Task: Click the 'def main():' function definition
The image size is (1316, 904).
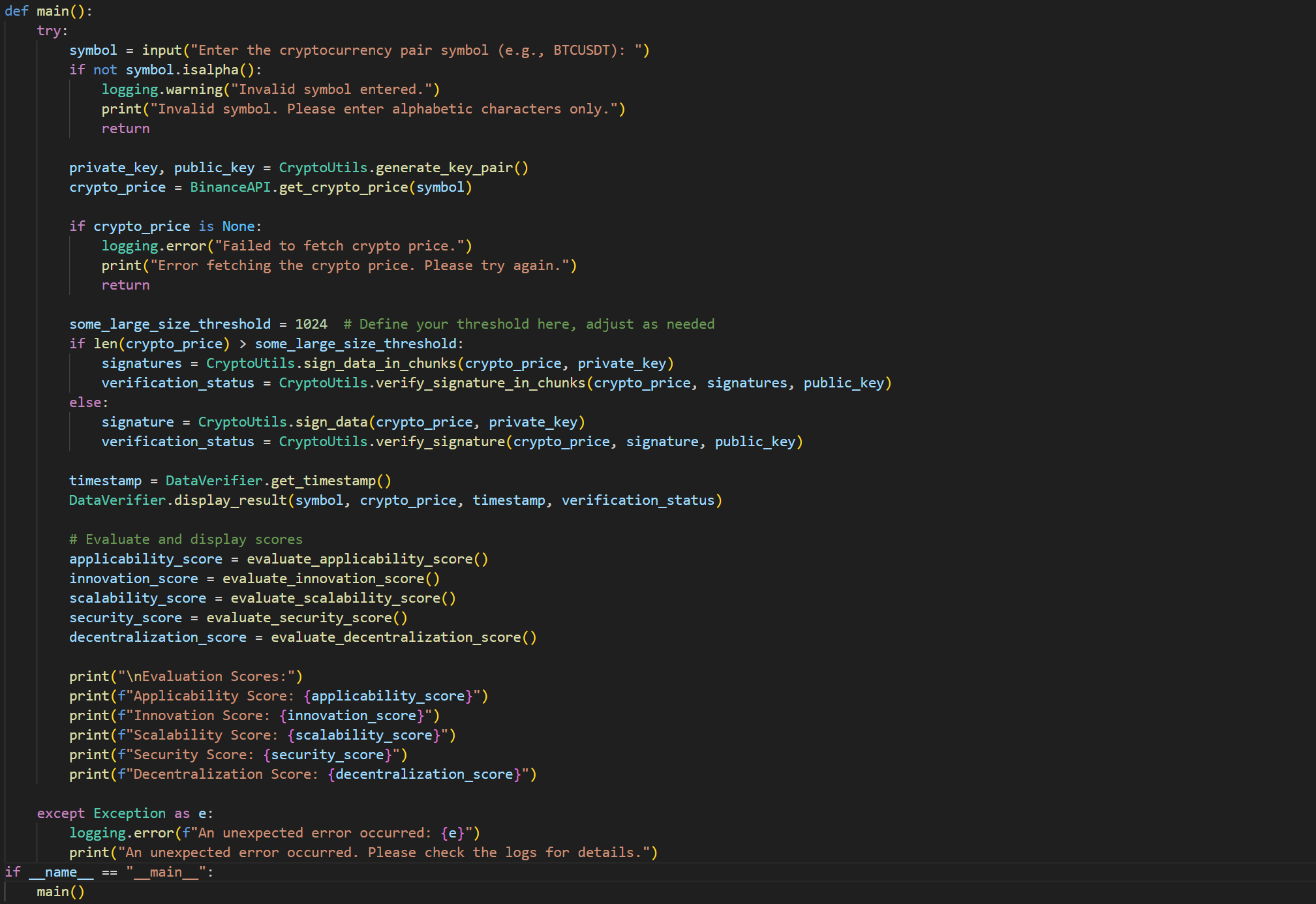Action: (48, 11)
